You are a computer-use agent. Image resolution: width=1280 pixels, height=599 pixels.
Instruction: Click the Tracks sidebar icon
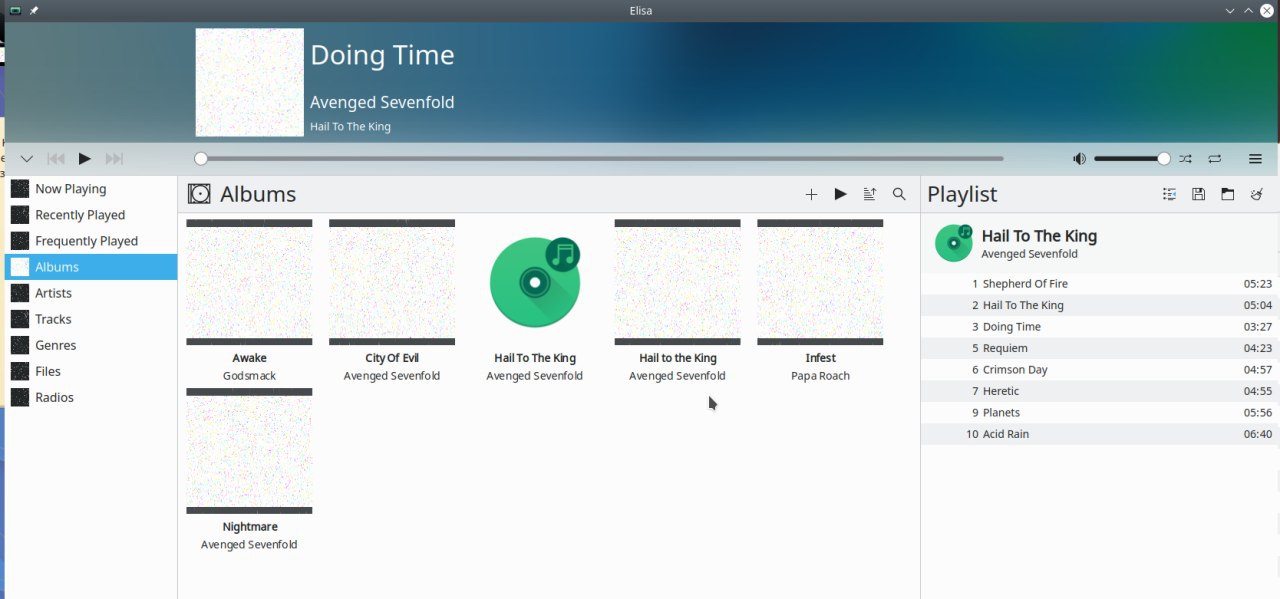tap(20, 319)
